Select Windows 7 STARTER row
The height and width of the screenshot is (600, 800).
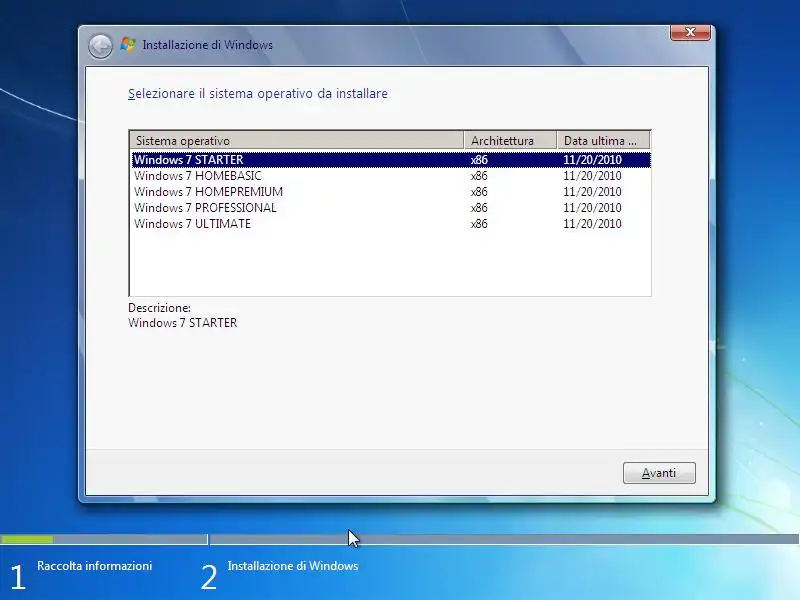[391, 160]
